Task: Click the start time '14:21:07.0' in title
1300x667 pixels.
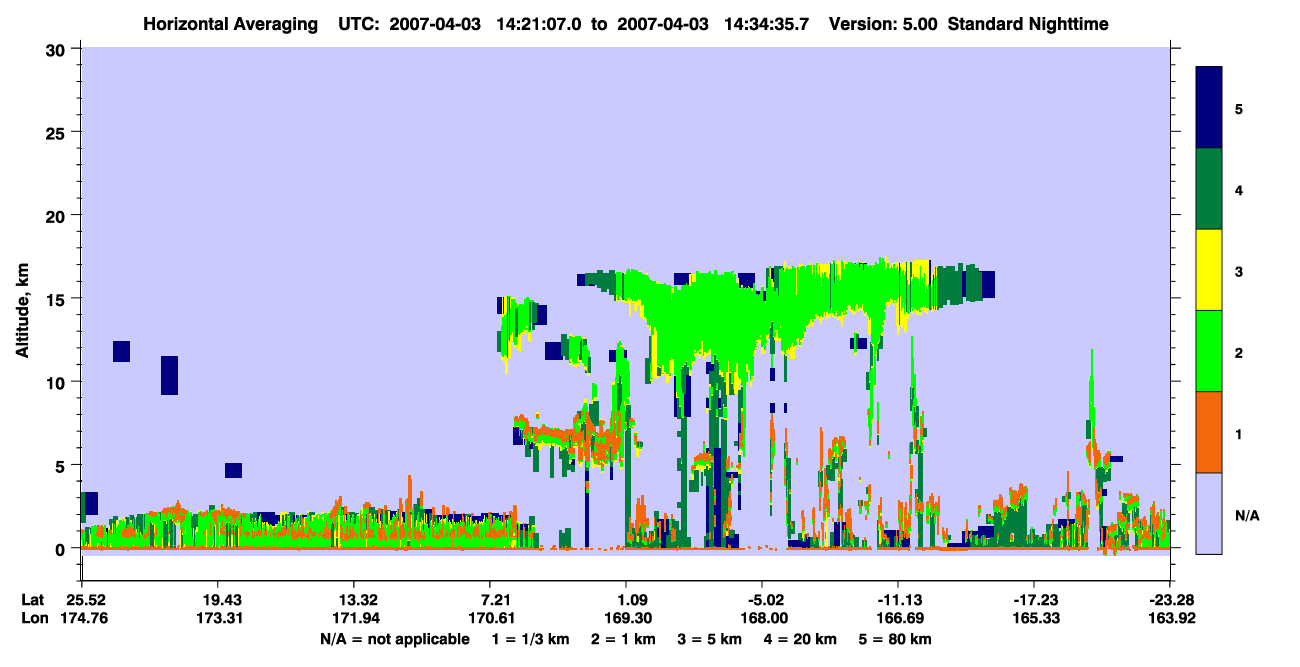Action: 538,23
